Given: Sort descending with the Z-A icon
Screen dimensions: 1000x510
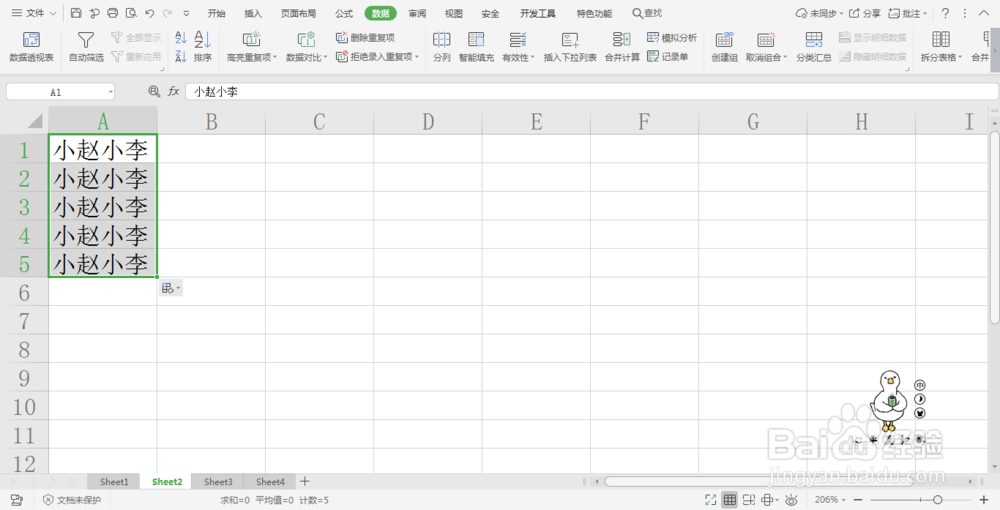Looking at the screenshot, I should point(181,57).
